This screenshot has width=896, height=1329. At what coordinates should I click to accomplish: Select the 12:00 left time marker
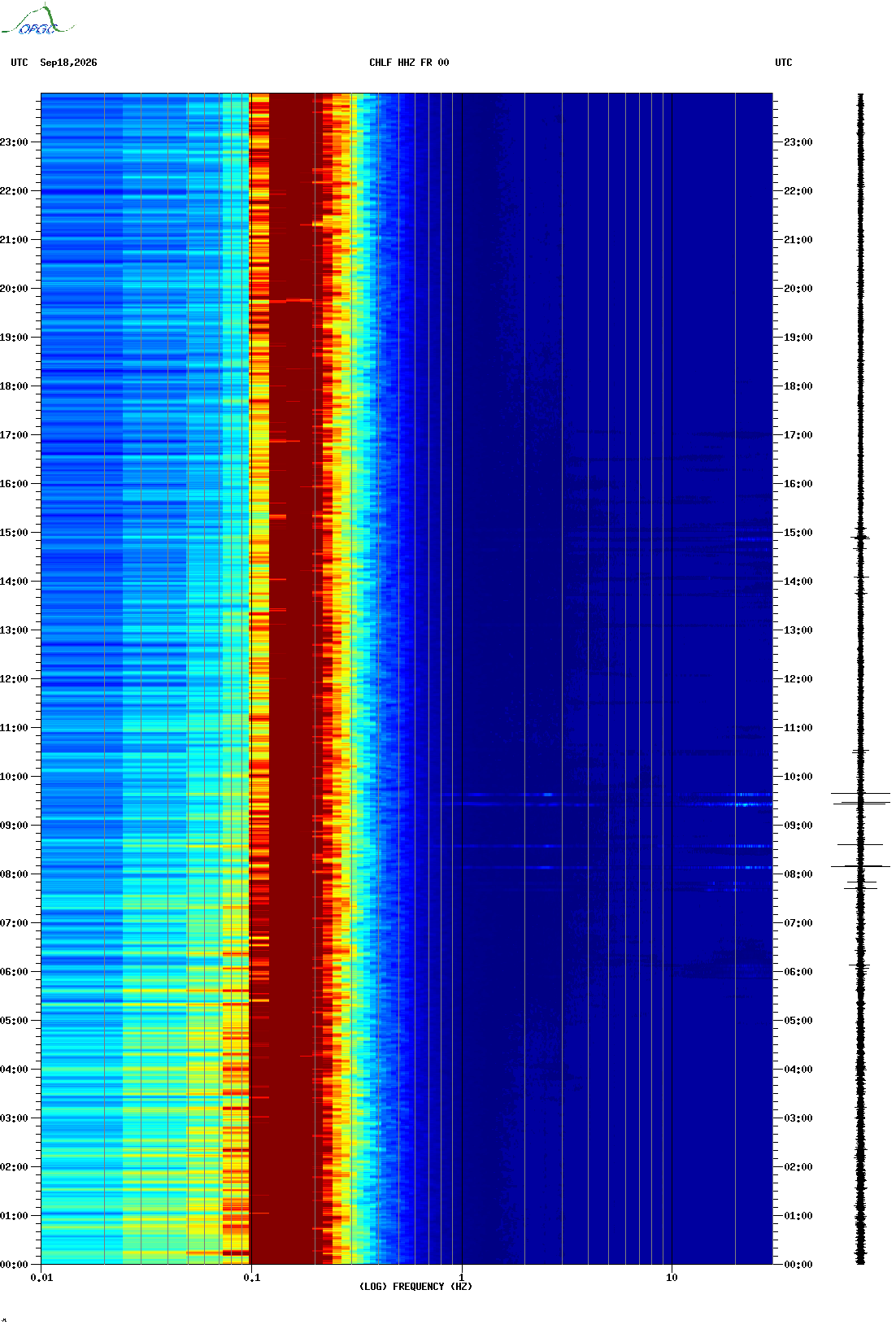(14, 679)
